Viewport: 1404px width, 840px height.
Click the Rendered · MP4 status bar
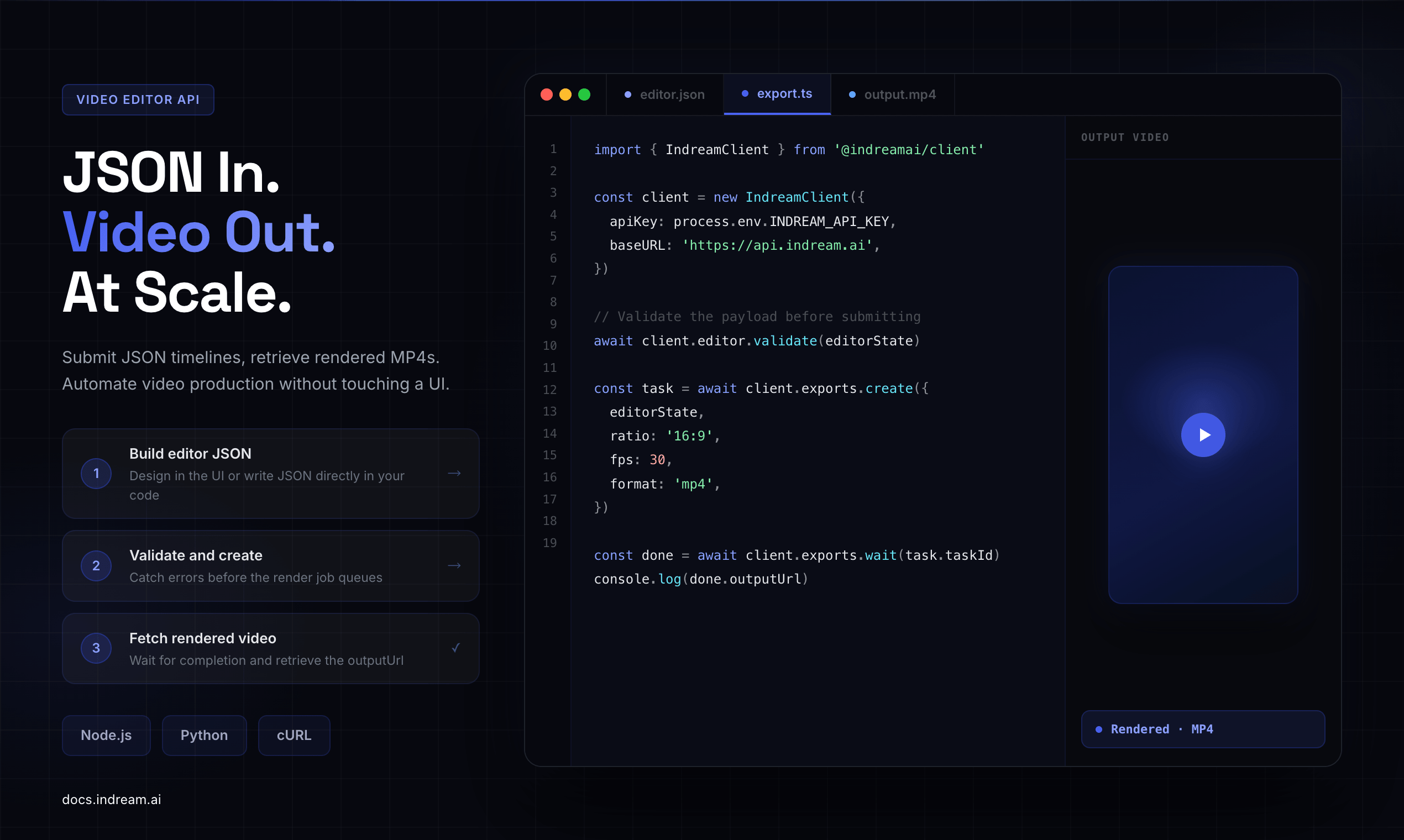pyautogui.click(x=1202, y=729)
